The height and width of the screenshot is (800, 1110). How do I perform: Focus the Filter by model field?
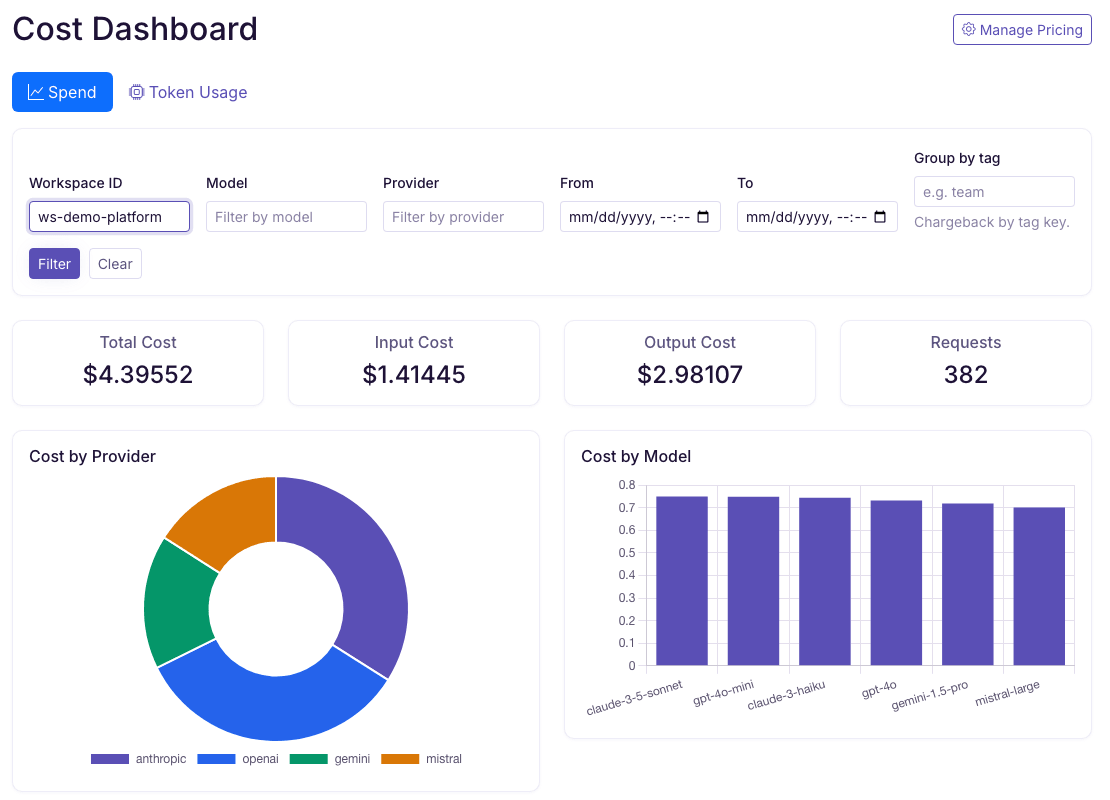click(x=287, y=217)
